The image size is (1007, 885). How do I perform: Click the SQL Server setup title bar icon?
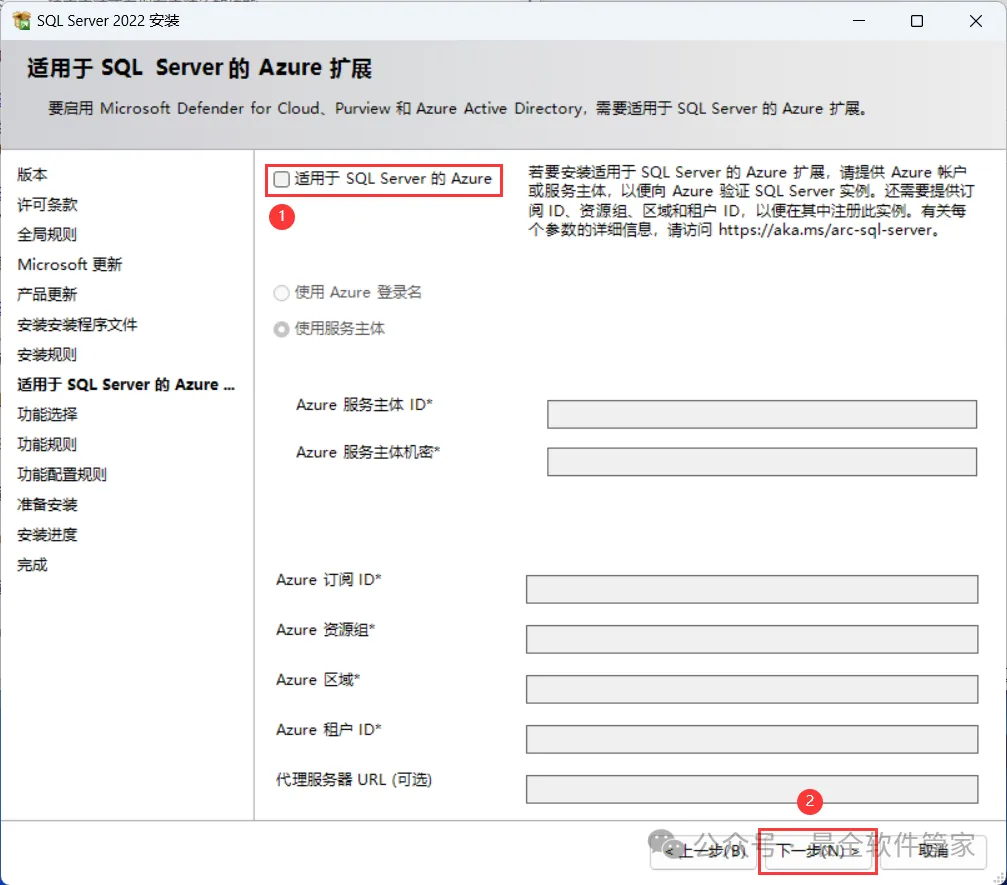[x=21, y=21]
